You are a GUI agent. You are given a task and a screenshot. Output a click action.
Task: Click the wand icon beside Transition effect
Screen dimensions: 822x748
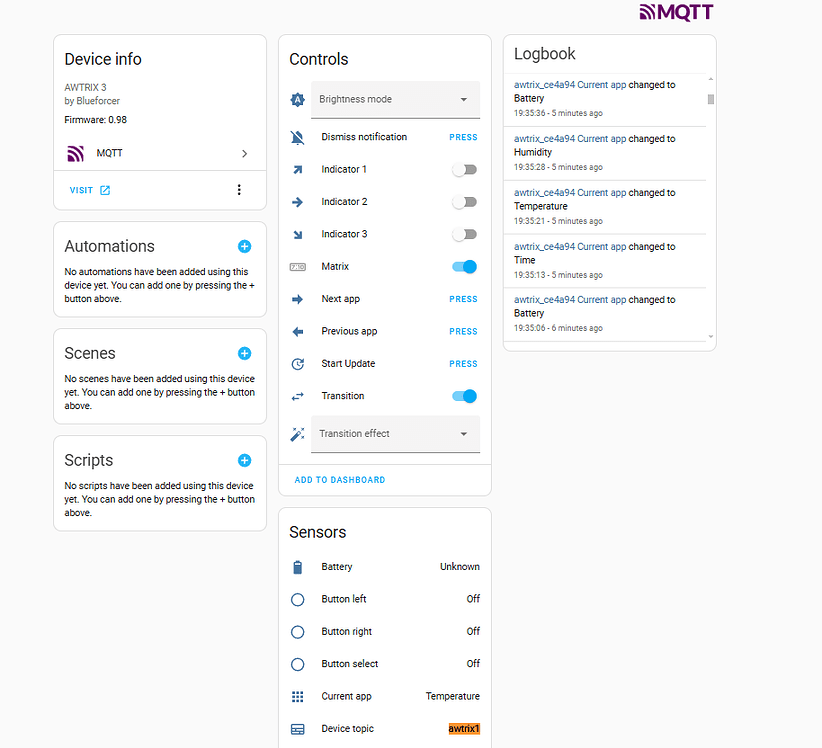coord(296,434)
